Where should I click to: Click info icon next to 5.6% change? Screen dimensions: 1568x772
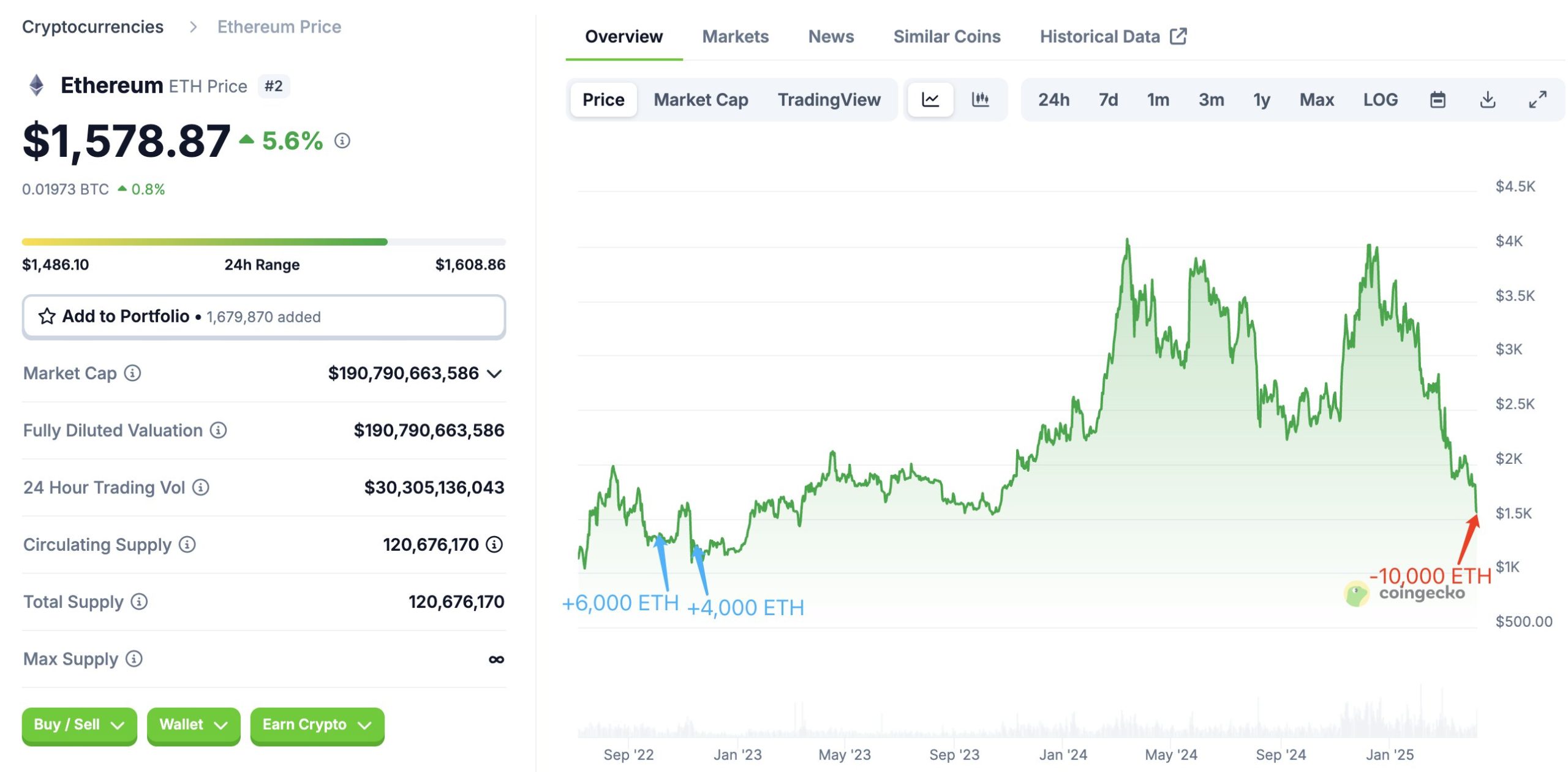tap(342, 141)
